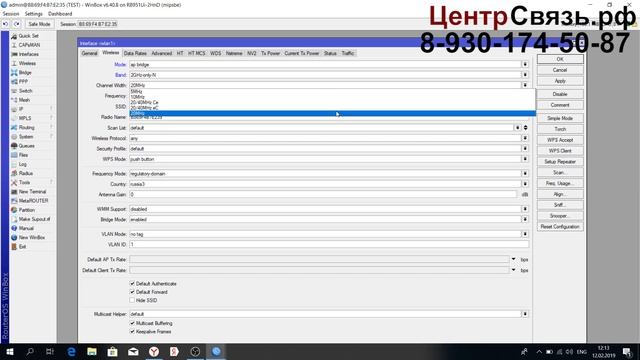Open the Interfaces sidebar entry
Screen dimensions: 640x360
pyautogui.click(x=28, y=54)
